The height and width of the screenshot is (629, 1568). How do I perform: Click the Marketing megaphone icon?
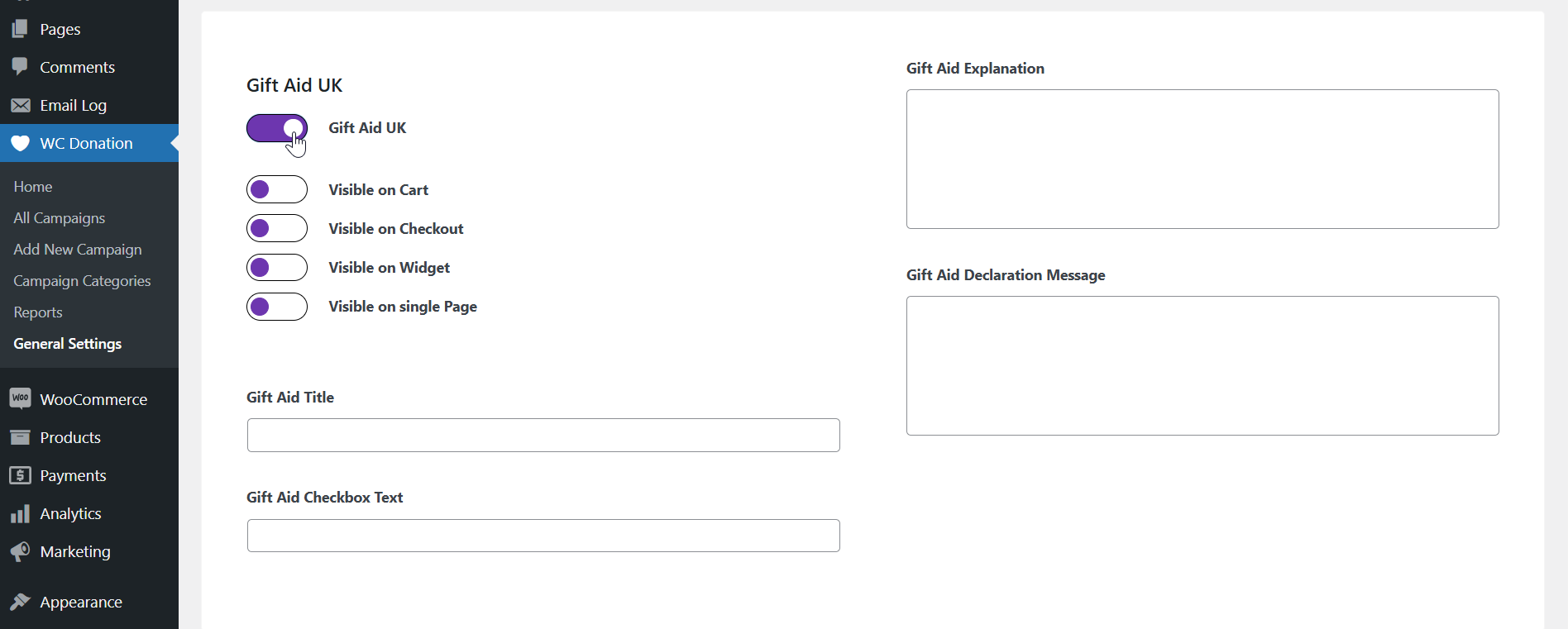pyautogui.click(x=20, y=551)
